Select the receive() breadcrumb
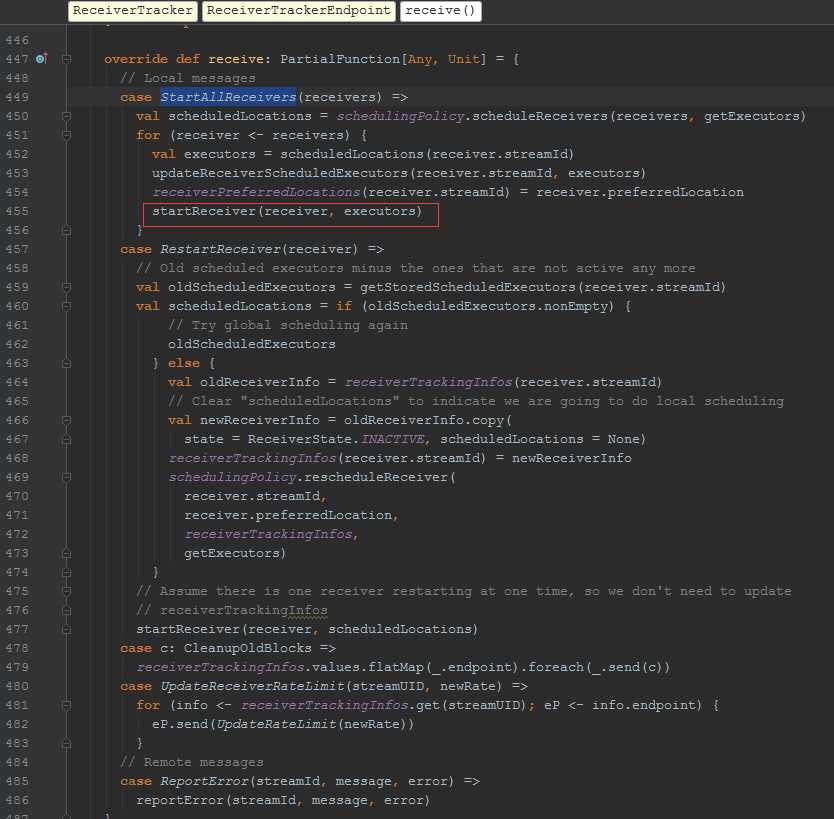834x819 pixels. (x=440, y=11)
